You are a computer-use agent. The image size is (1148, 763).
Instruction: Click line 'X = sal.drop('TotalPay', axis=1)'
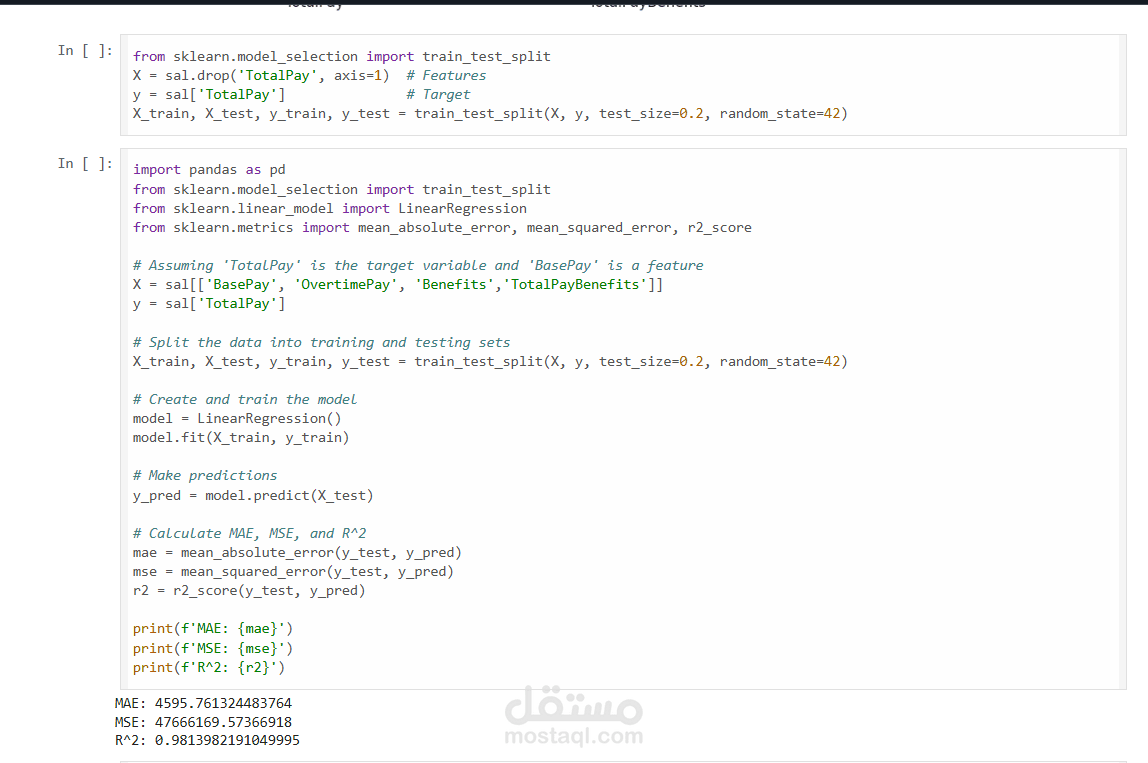261,75
